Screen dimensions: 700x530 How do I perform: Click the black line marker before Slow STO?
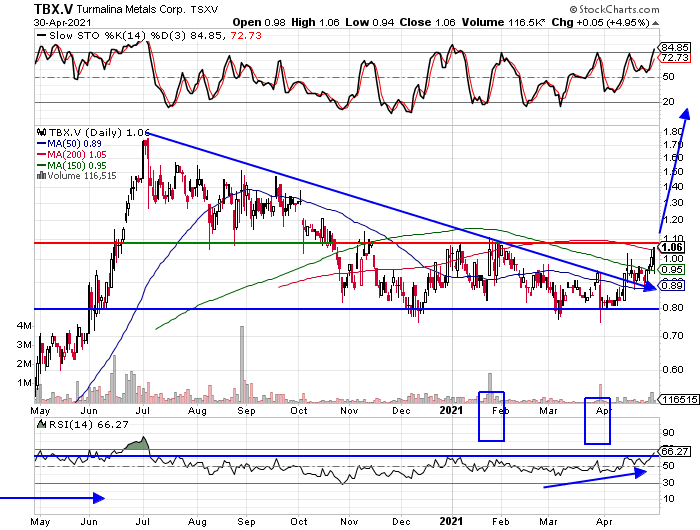coord(42,36)
